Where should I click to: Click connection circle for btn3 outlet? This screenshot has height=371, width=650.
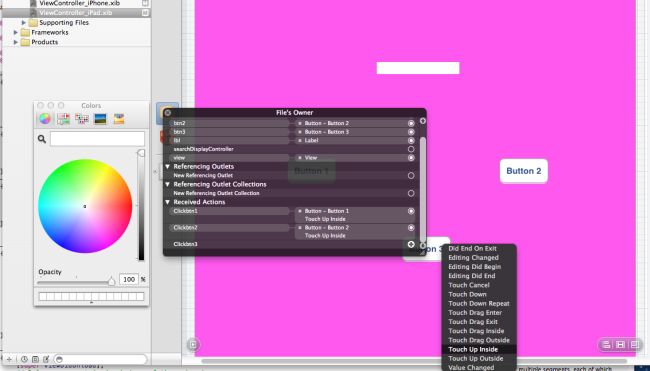click(411, 132)
